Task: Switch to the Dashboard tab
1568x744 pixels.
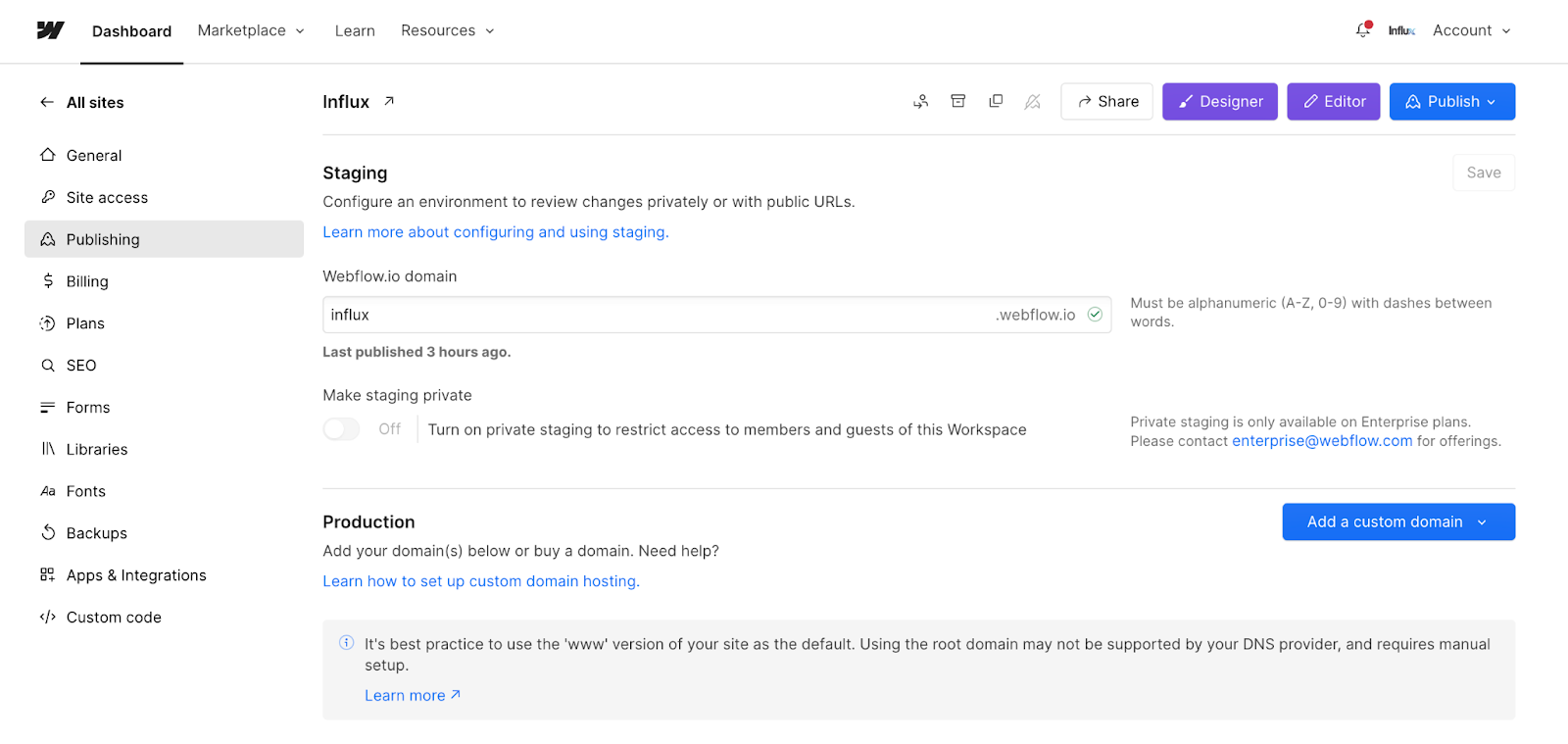Action: [131, 31]
